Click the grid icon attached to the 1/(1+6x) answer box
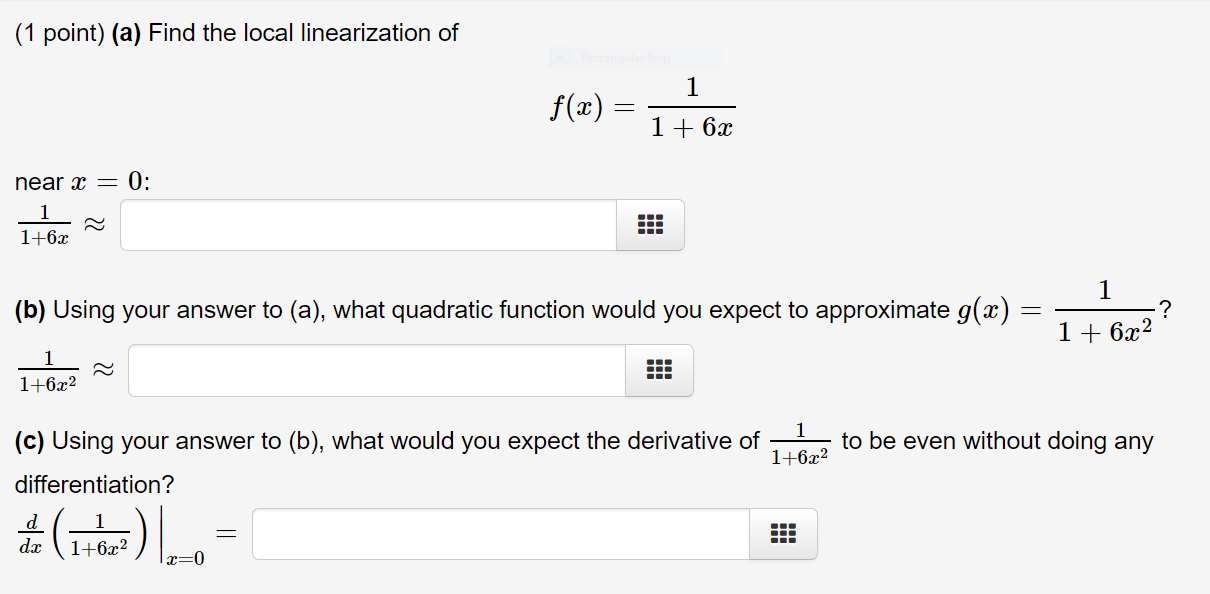This screenshot has width=1210, height=594. click(x=650, y=224)
